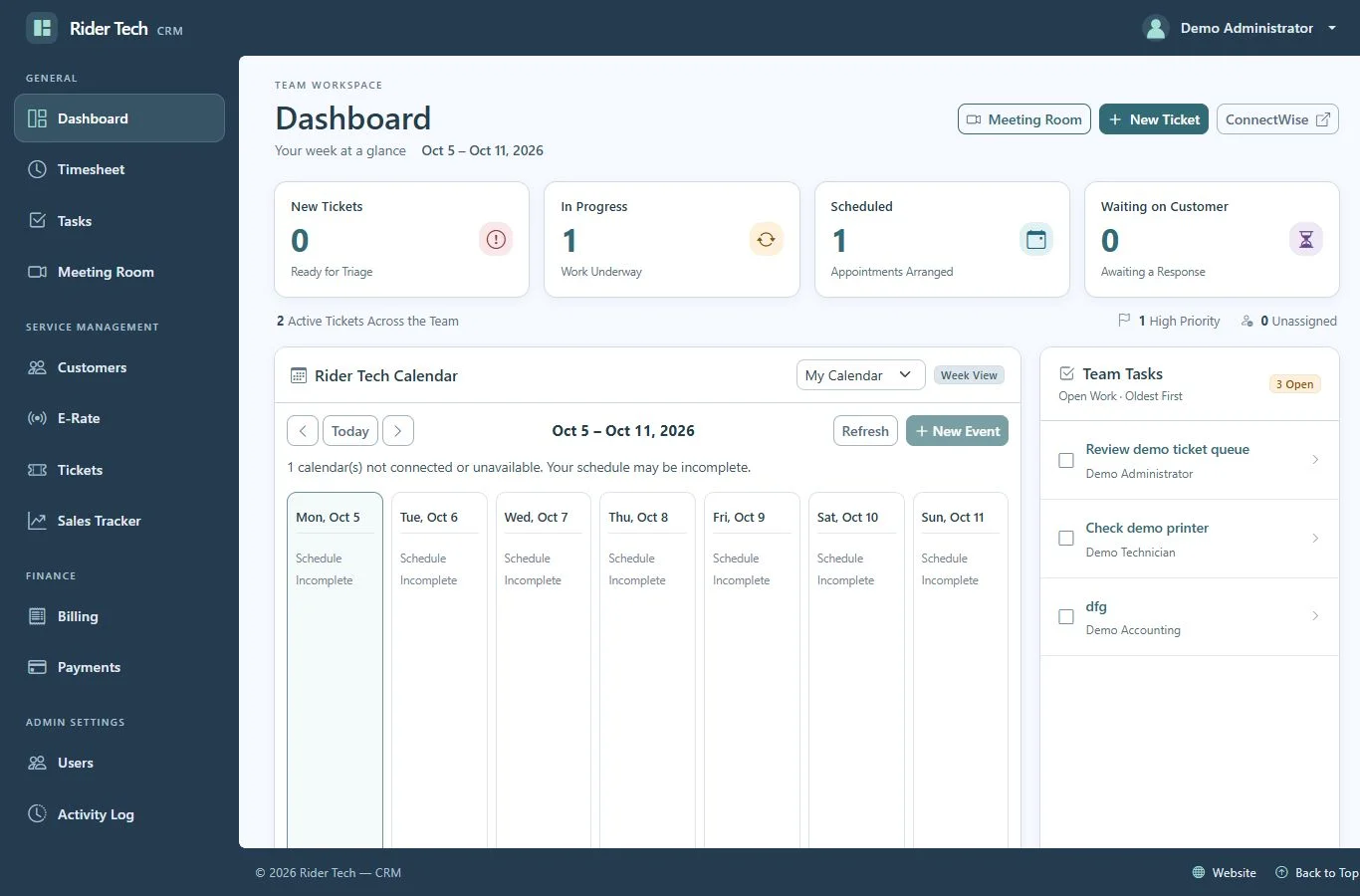
Task: Check the 'Review demo ticket queue' task
Action: point(1066,461)
